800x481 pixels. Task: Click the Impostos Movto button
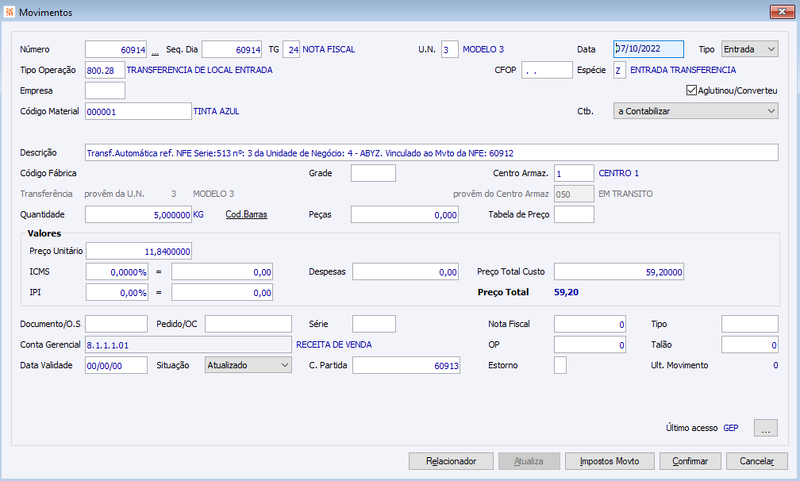[x=609, y=461]
